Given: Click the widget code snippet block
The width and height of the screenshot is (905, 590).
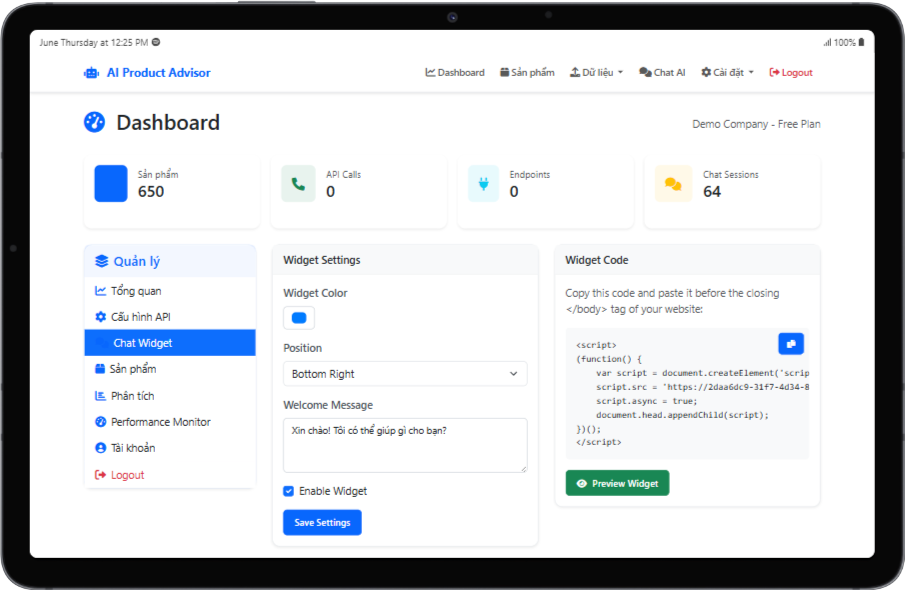Looking at the screenshot, I should pos(687,394).
